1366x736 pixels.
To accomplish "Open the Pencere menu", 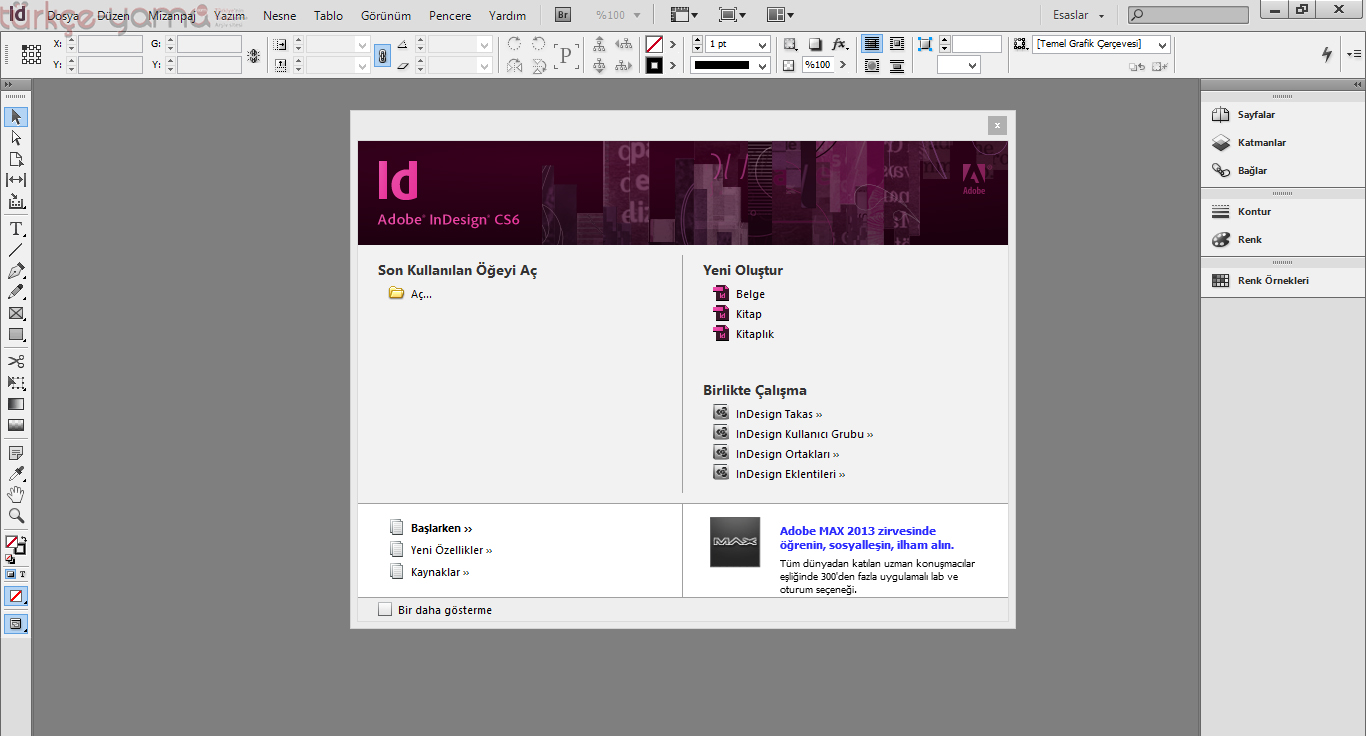I will (x=450, y=16).
